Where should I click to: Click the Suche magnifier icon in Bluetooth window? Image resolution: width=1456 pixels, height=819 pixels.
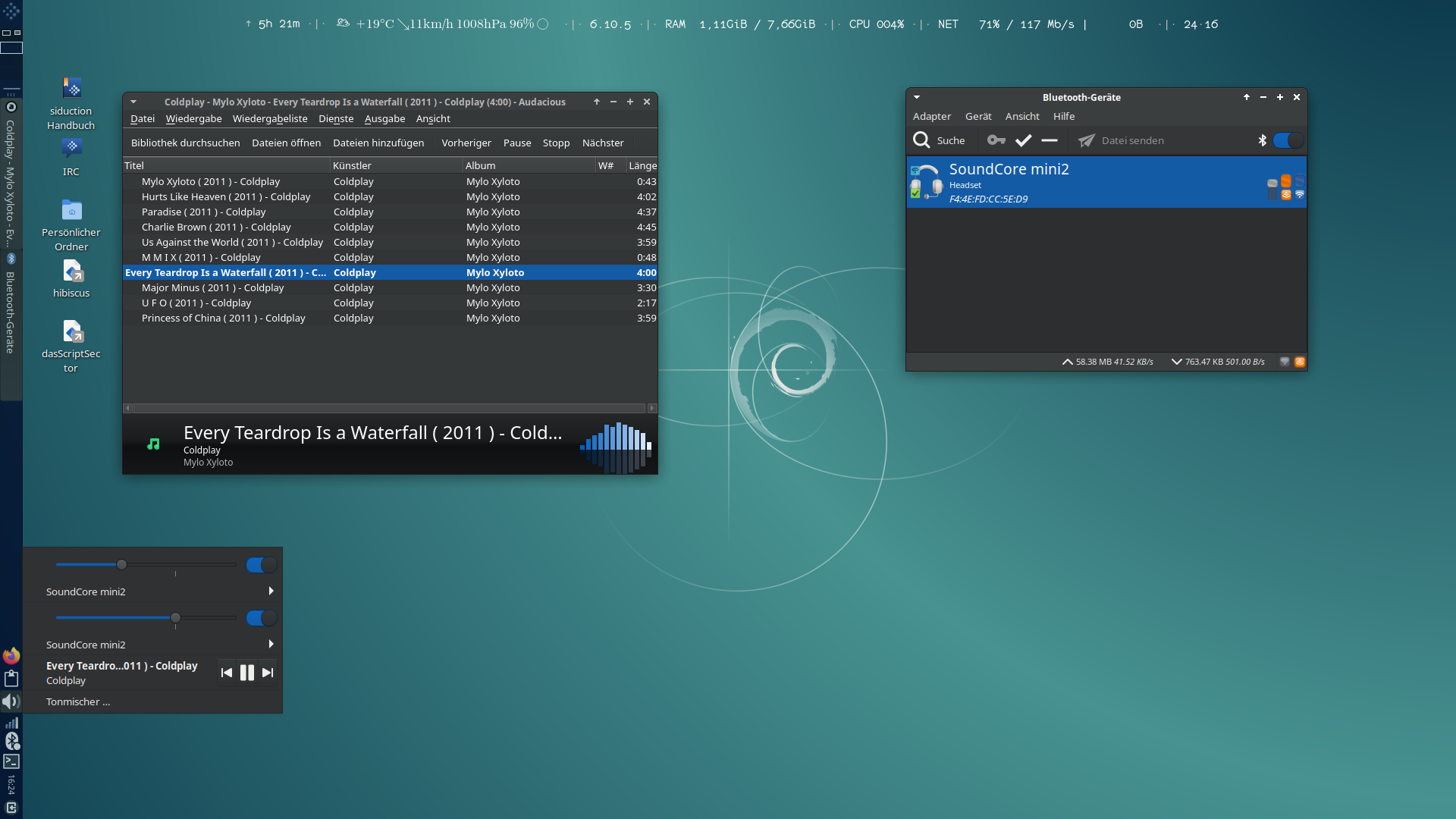(921, 140)
